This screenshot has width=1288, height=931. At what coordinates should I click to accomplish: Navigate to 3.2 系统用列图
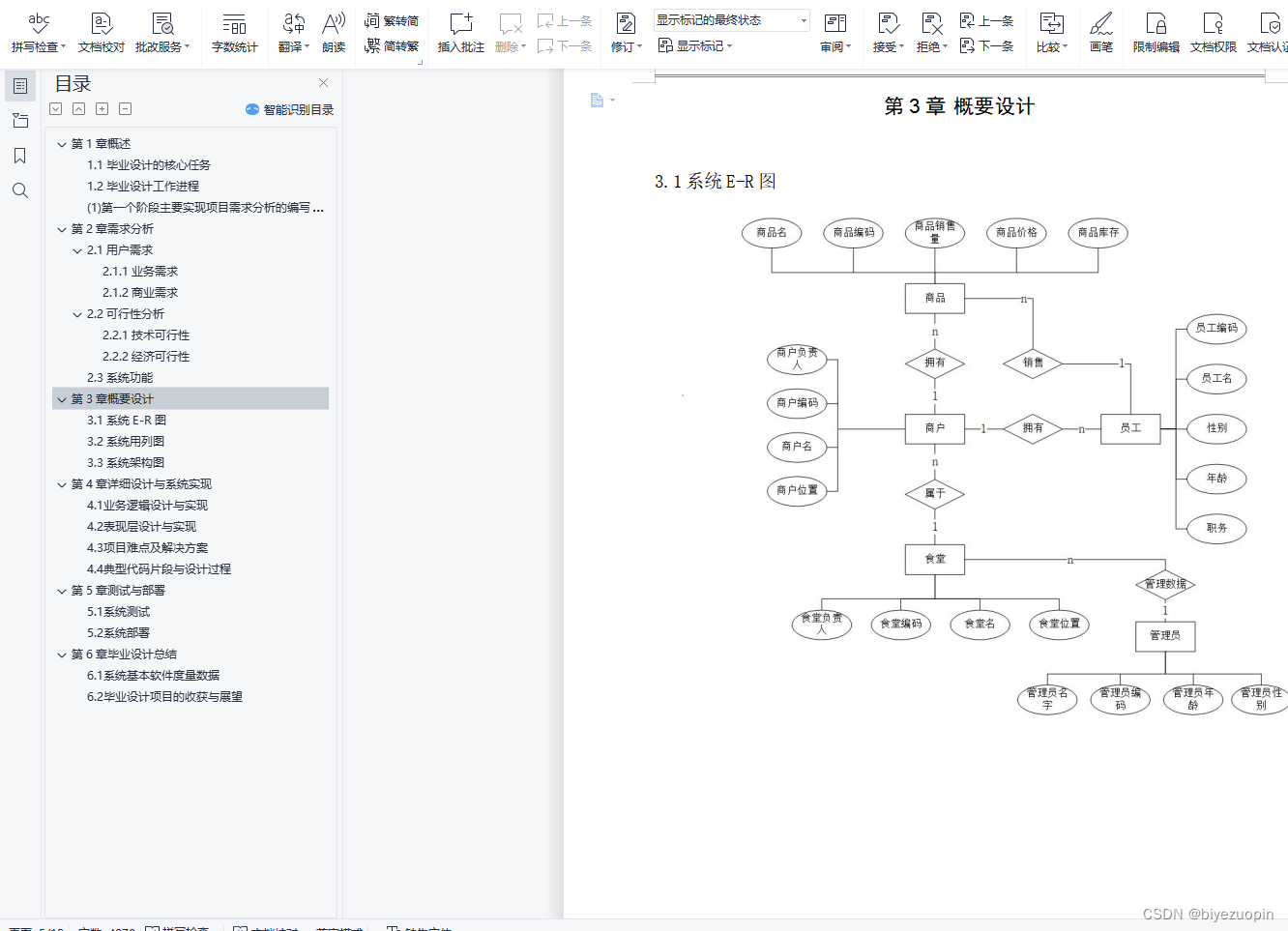pos(126,442)
